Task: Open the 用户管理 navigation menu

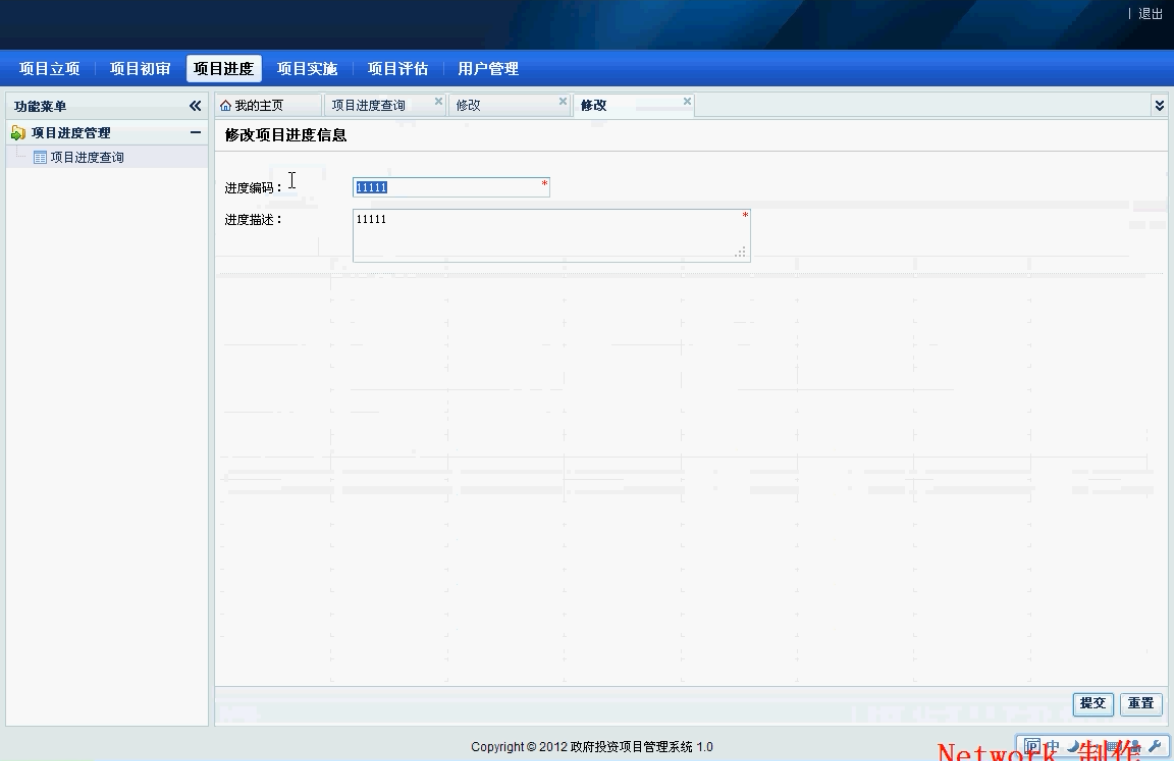Action: pyautogui.click(x=488, y=69)
